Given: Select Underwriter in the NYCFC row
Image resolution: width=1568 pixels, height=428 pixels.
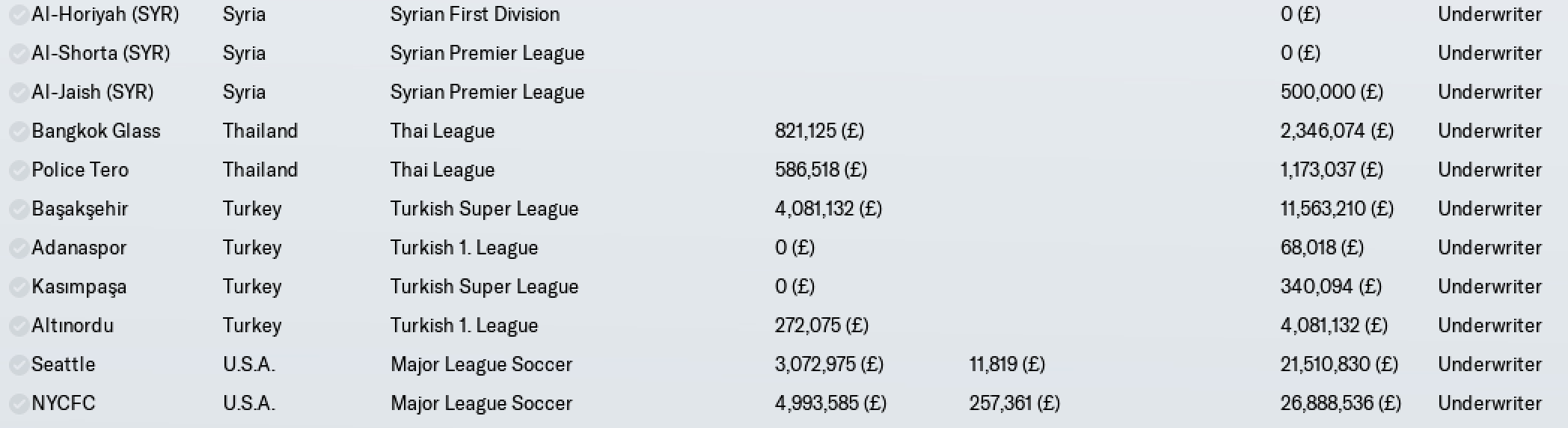Looking at the screenshot, I should click(x=1489, y=403).
